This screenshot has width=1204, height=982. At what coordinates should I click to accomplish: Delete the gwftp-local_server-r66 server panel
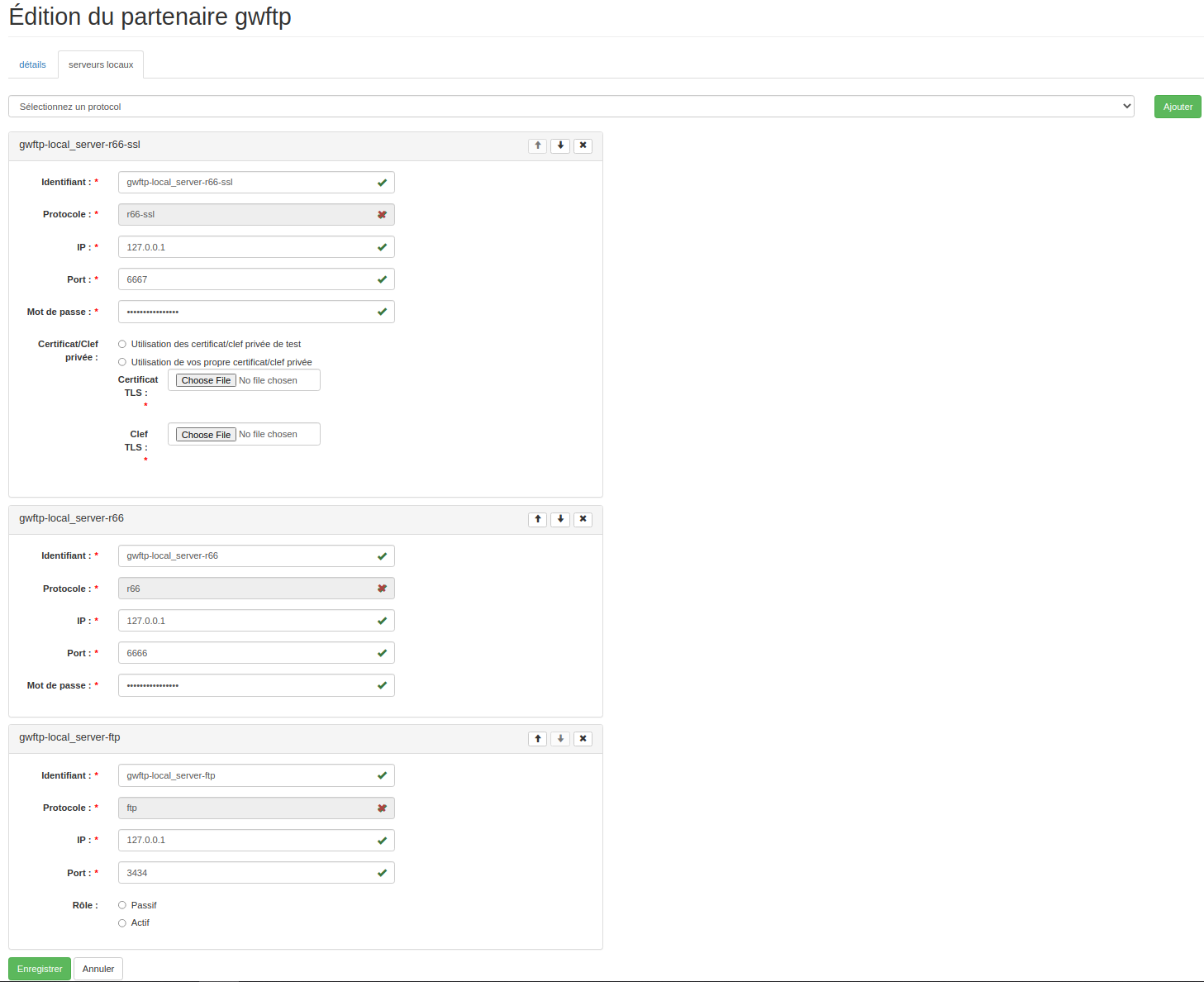click(583, 519)
